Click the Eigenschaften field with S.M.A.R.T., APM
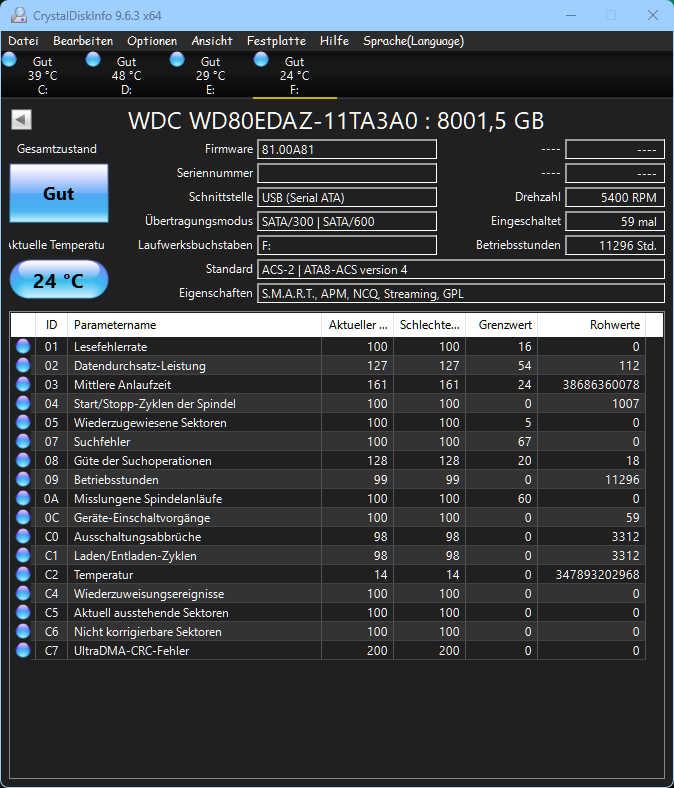Viewport: 674px width, 788px height. click(461, 294)
